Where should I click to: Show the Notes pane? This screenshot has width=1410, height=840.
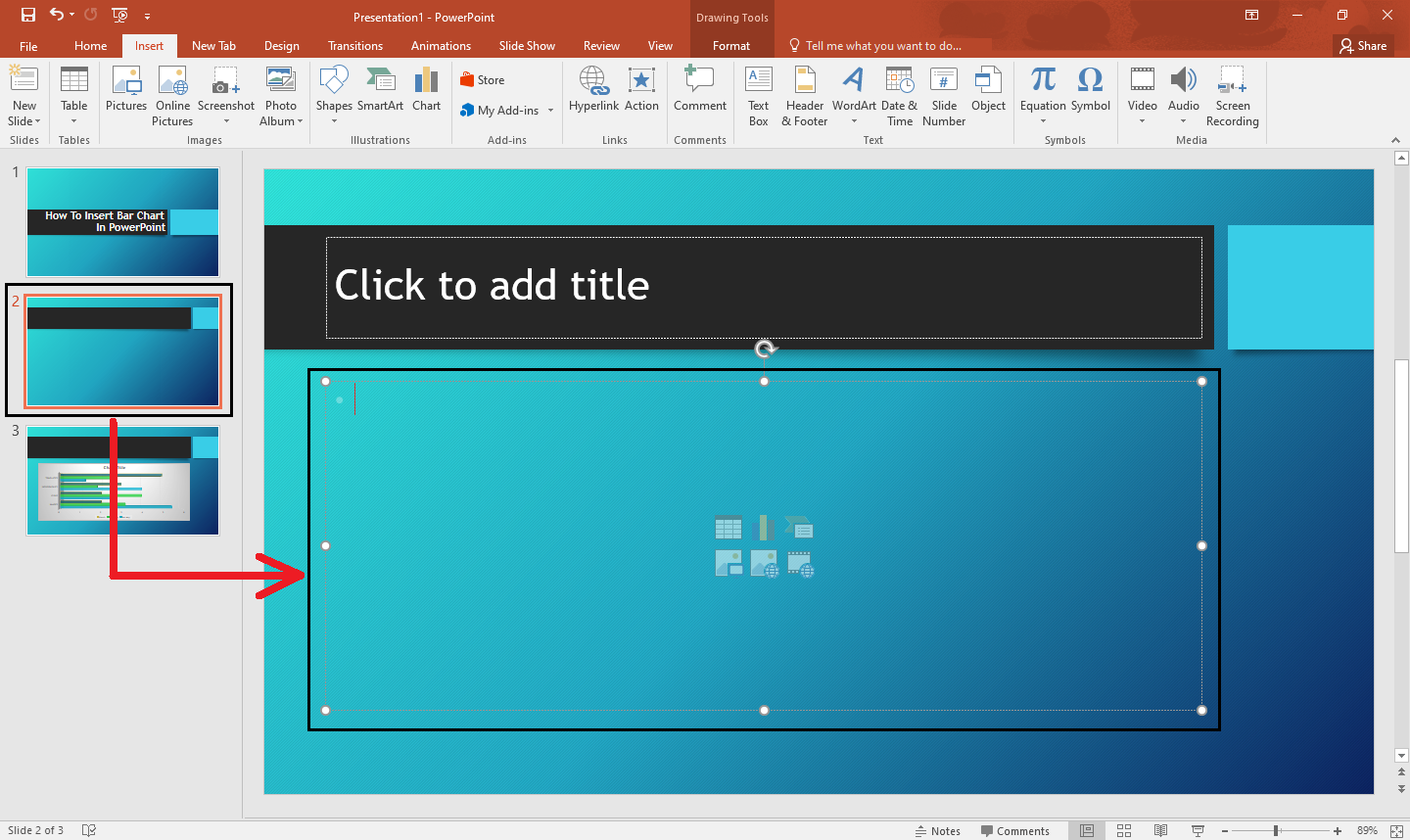coord(937,830)
